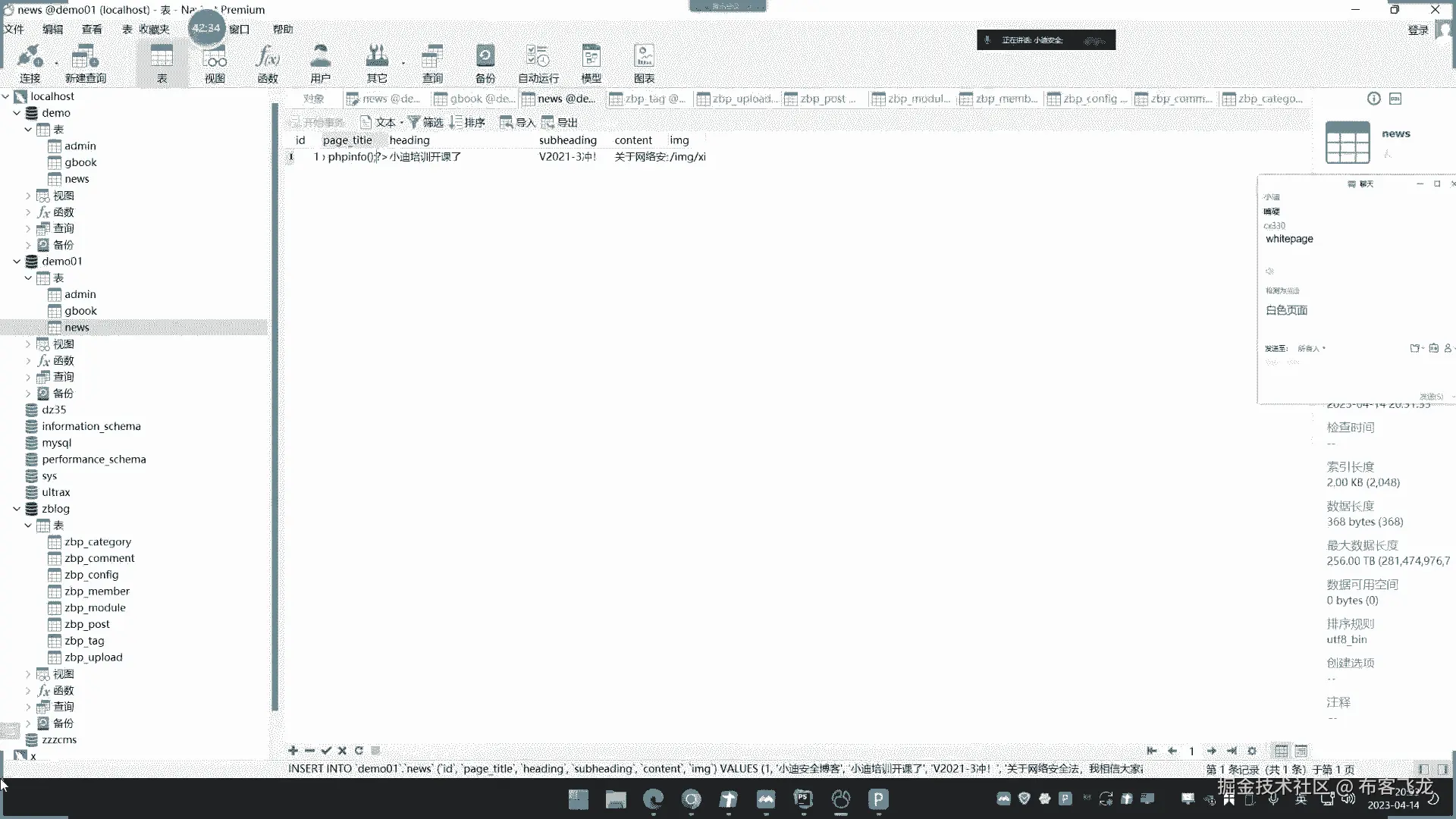Select zbp_member table in the tree

96,591
